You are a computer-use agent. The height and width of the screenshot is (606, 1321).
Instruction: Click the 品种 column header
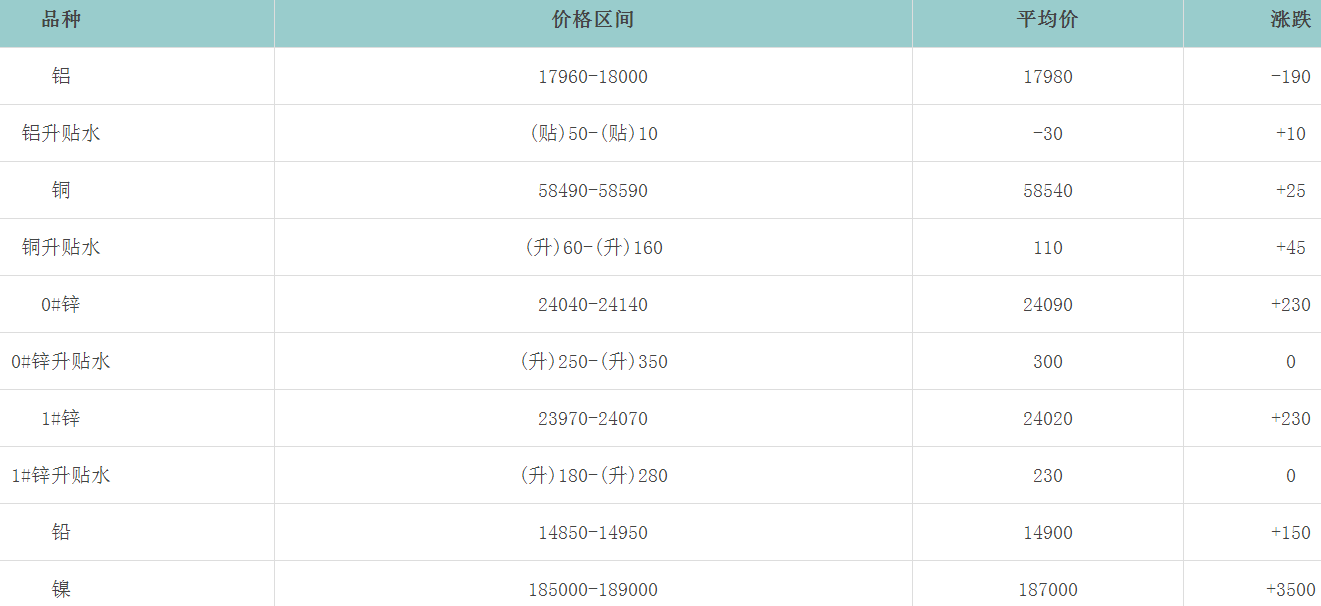tap(61, 20)
